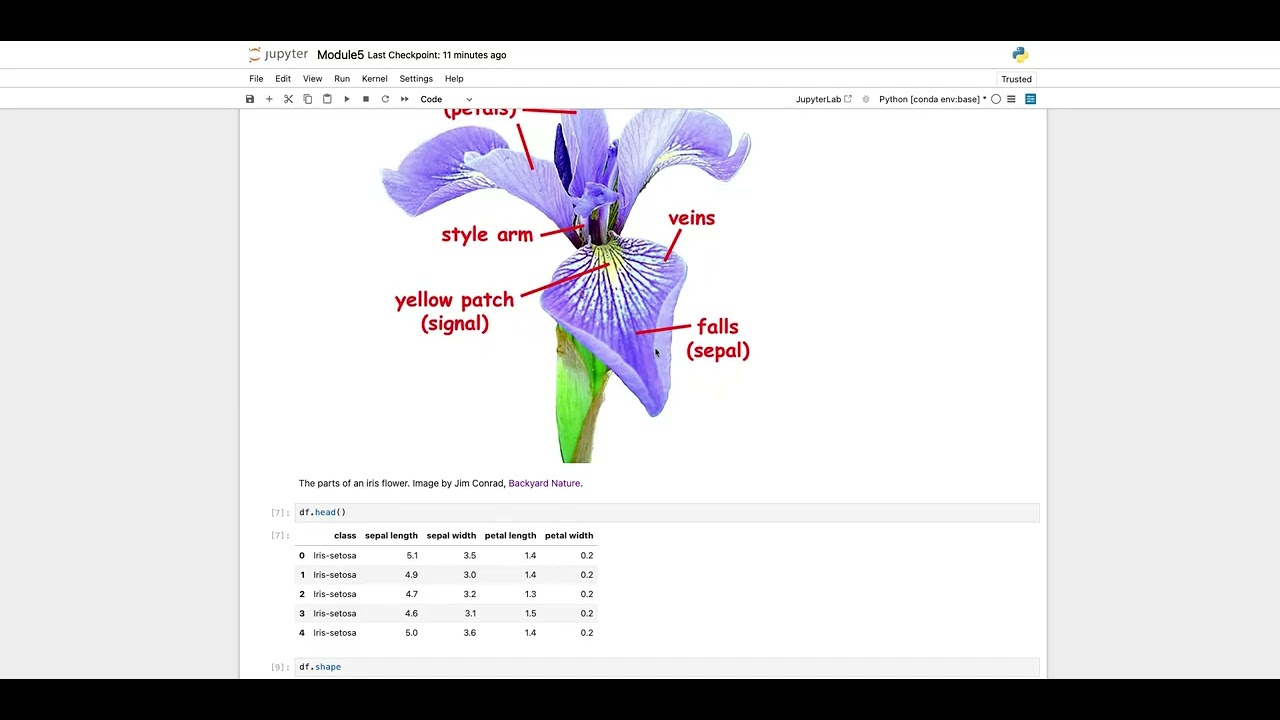Open the Settings menu

click(x=416, y=79)
